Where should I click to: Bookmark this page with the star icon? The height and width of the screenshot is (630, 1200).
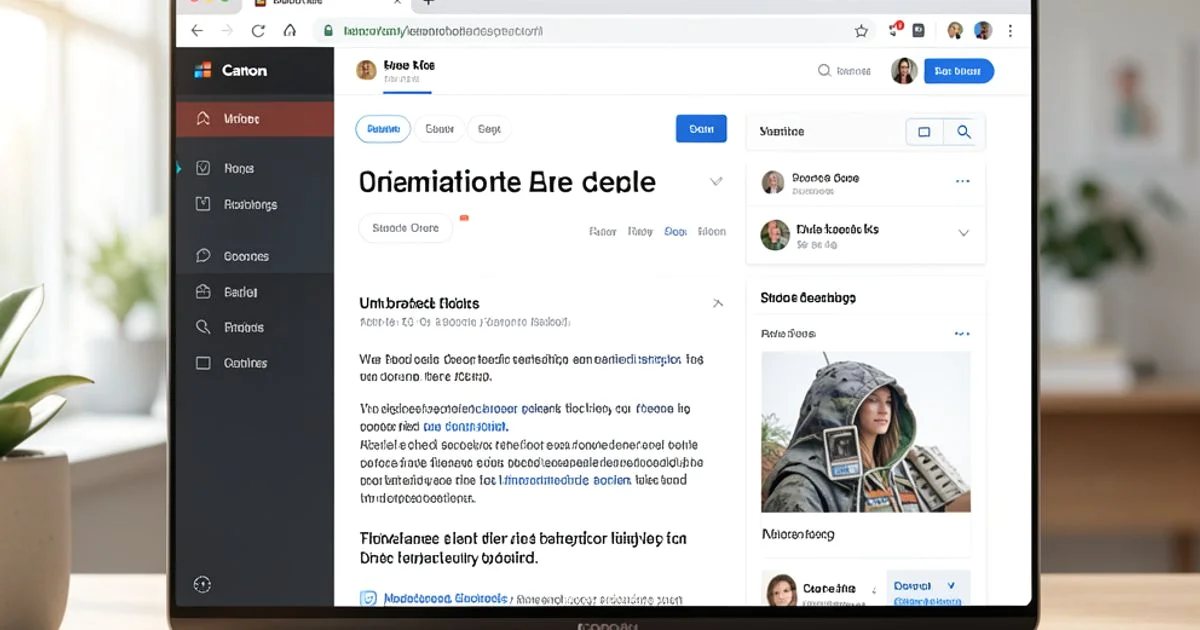[861, 31]
